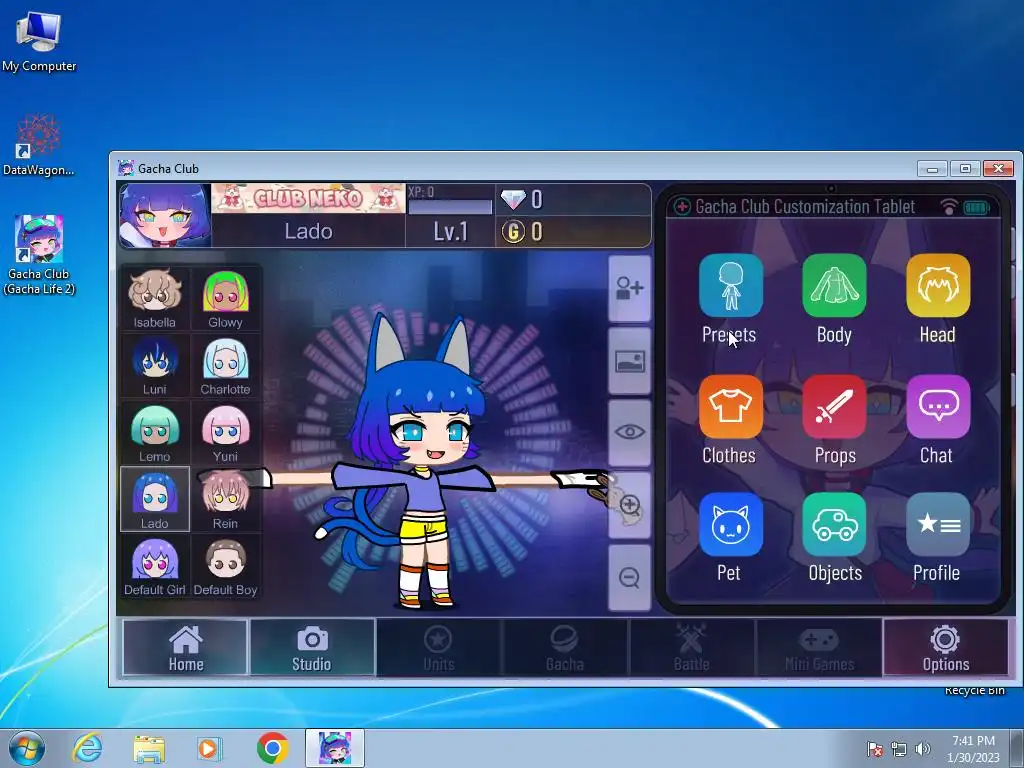
Task: Go to the Home tab
Action: (x=185, y=647)
